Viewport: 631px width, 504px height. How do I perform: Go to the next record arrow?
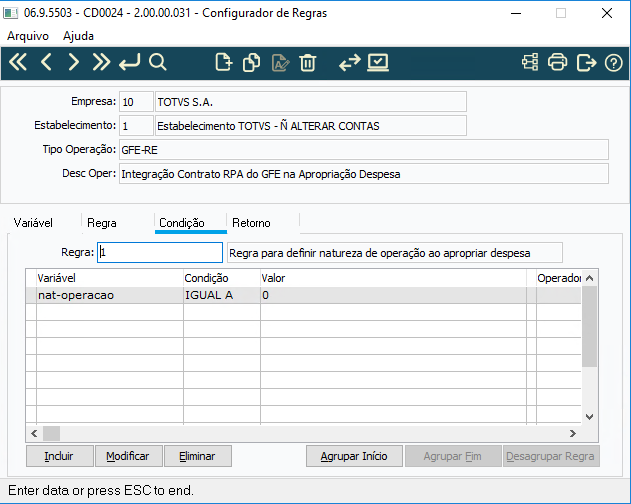point(73,62)
